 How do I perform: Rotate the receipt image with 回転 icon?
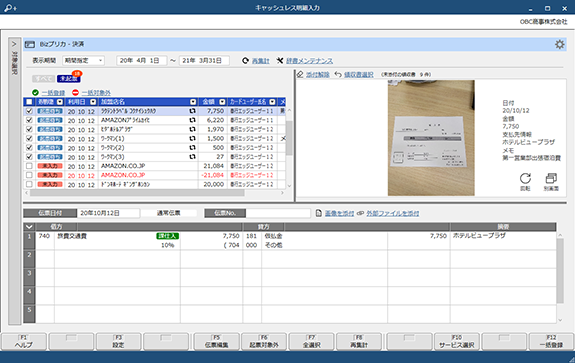tap(525, 179)
